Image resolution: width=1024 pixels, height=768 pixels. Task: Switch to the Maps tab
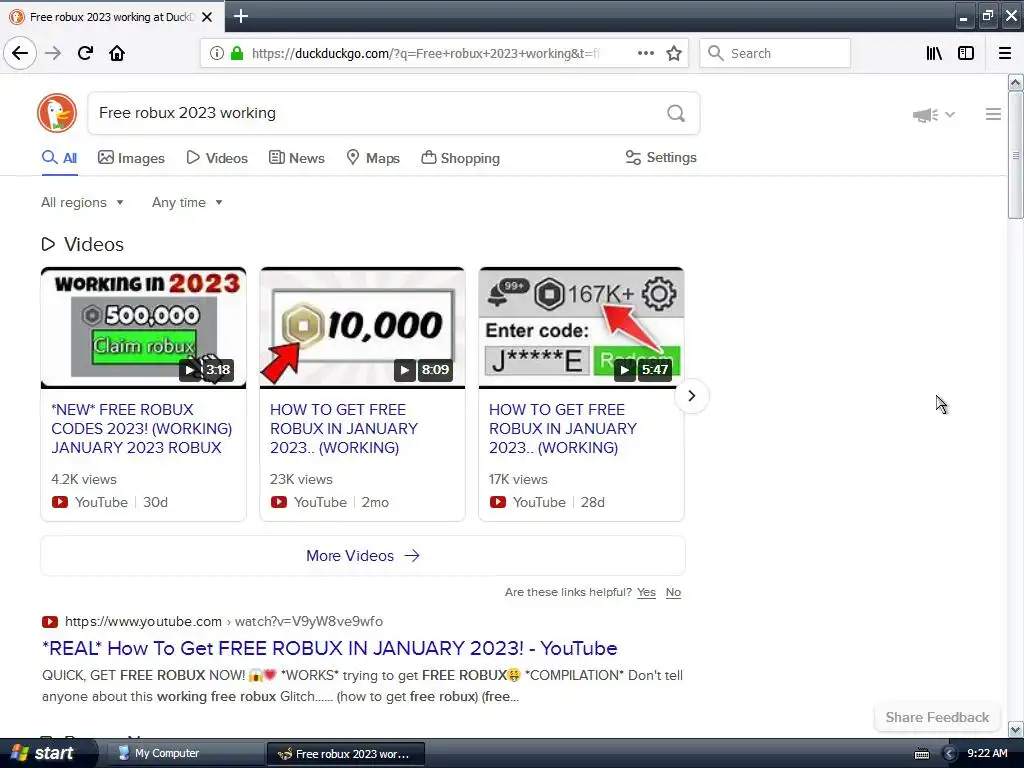tap(373, 158)
